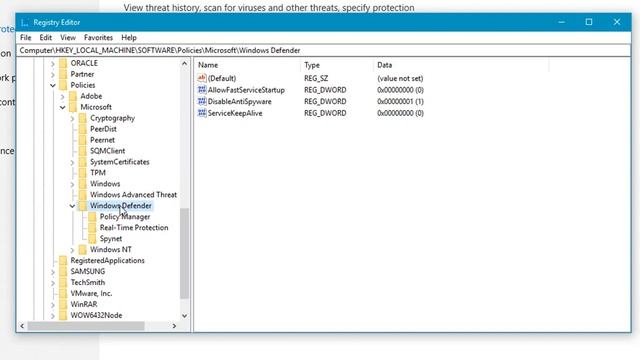
Task: Select the Windows key under Microsoft
Action: [x=105, y=184]
